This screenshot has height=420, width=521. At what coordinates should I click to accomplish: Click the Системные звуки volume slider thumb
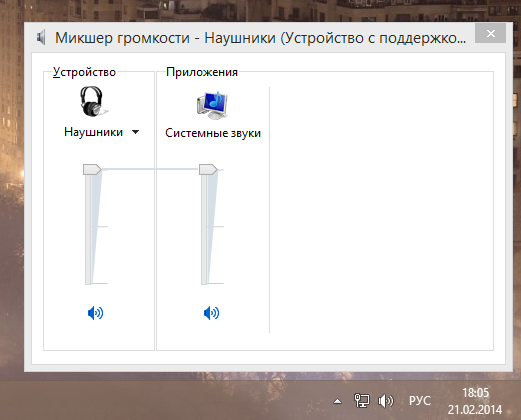pyautogui.click(x=208, y=169)
